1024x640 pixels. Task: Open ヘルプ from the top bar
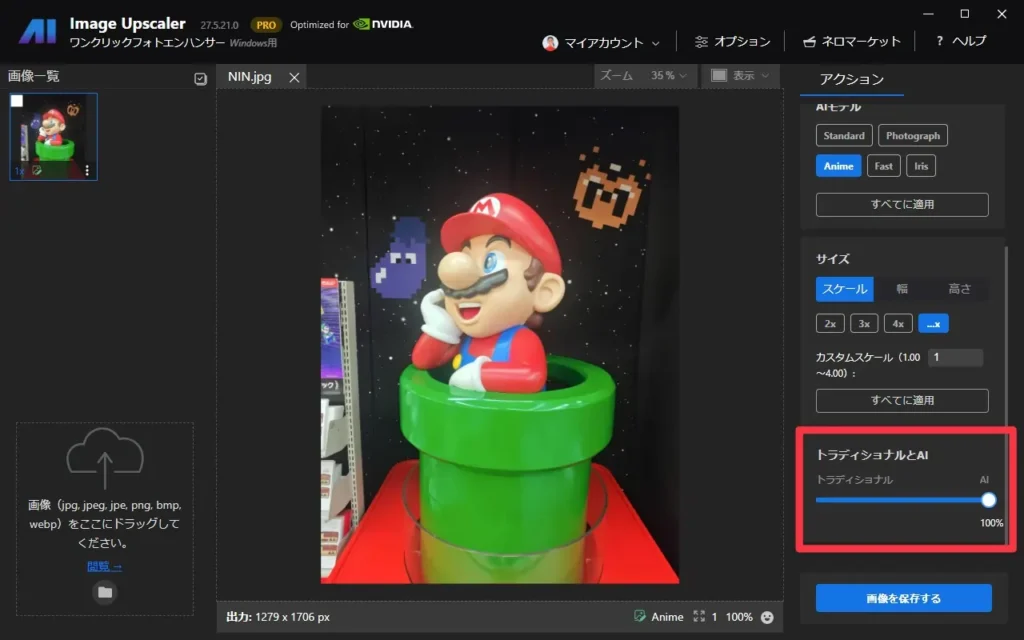(x=960, y=42)
